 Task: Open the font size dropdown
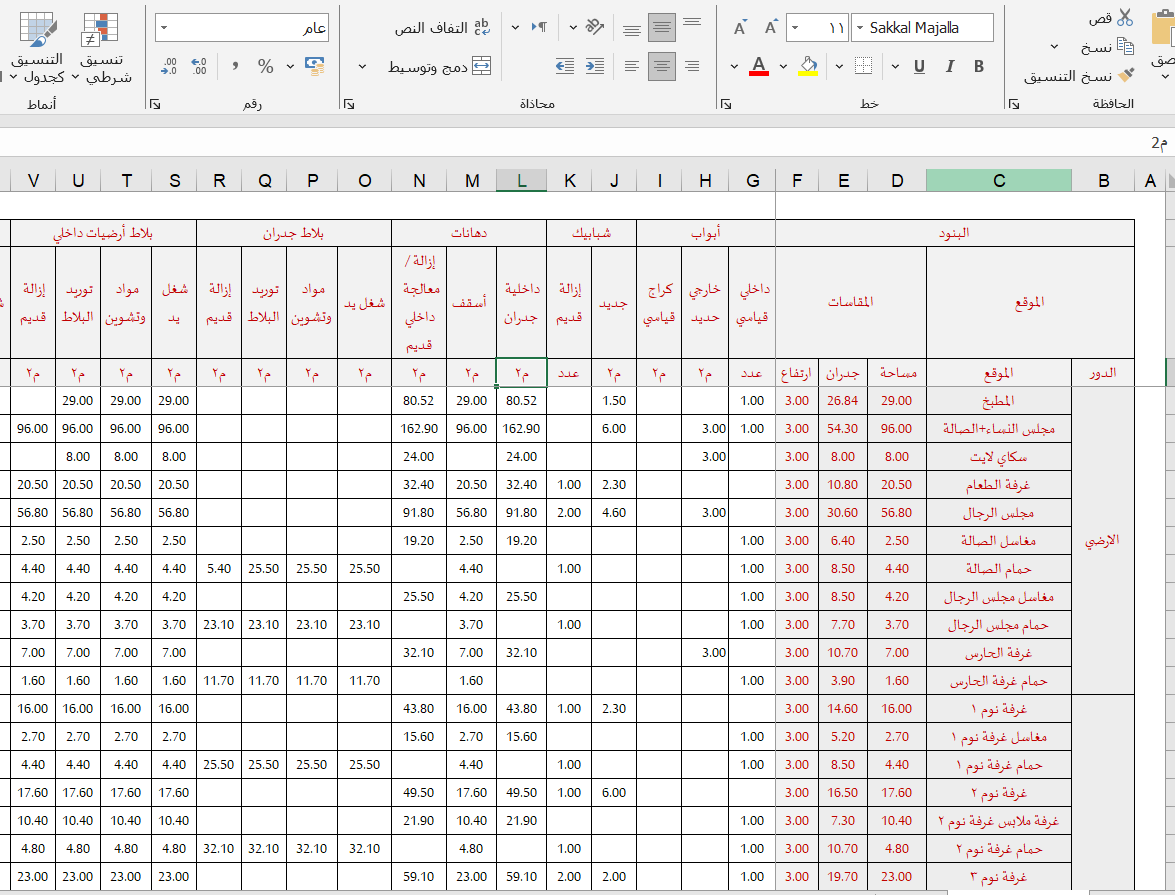pyautogui.click(x=794, y=25)
